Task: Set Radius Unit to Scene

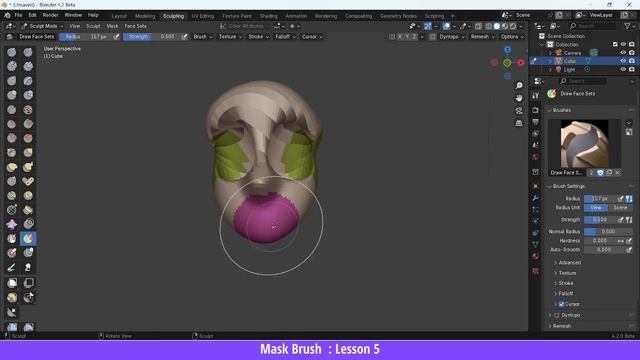Action: [620, 208]
